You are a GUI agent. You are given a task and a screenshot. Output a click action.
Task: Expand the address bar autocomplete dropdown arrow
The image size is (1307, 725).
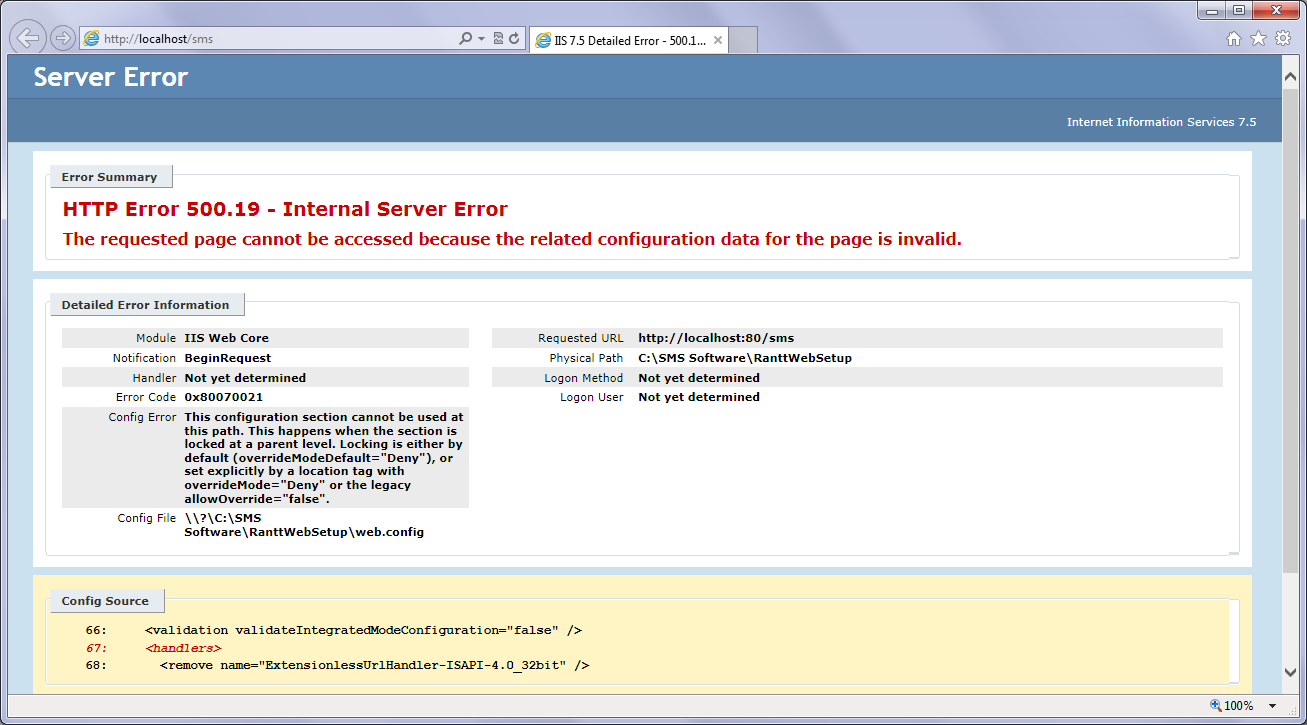pos(481,39)
